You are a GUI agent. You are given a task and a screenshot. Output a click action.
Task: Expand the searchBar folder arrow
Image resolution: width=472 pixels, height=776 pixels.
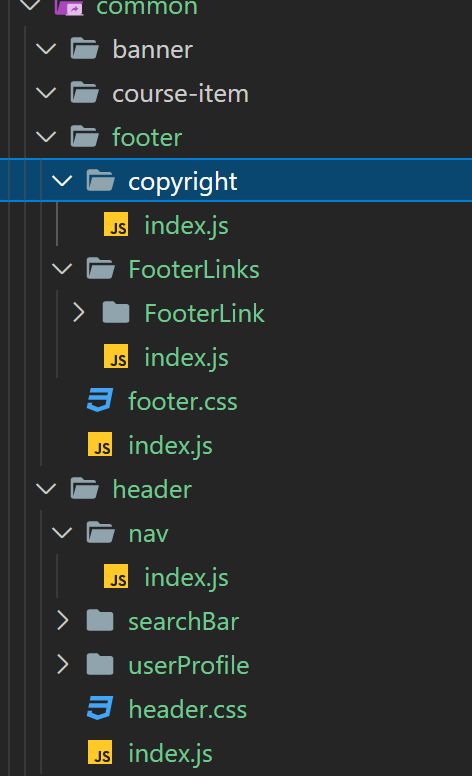[63, 621]
